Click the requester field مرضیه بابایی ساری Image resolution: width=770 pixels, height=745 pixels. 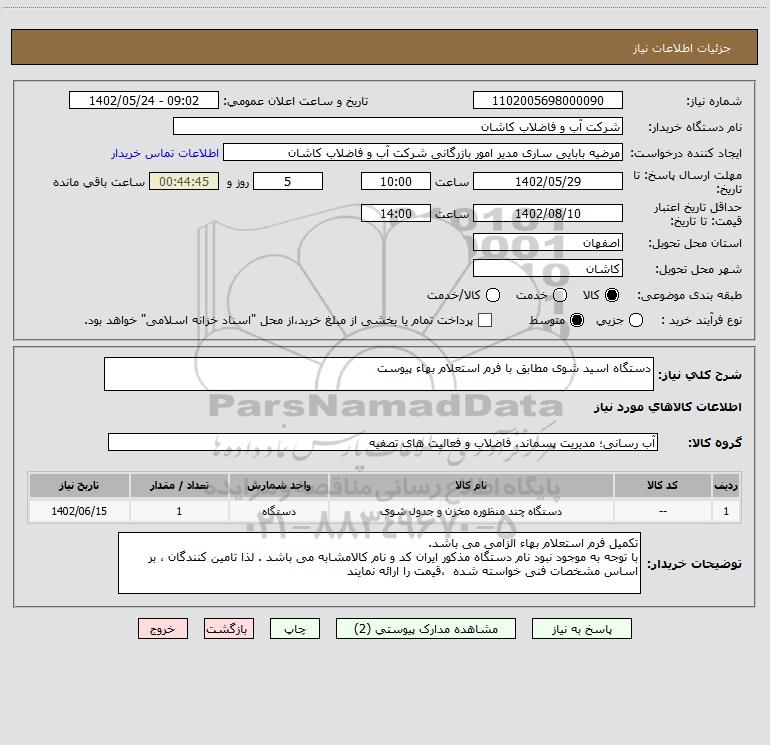(x=423, y=153)
